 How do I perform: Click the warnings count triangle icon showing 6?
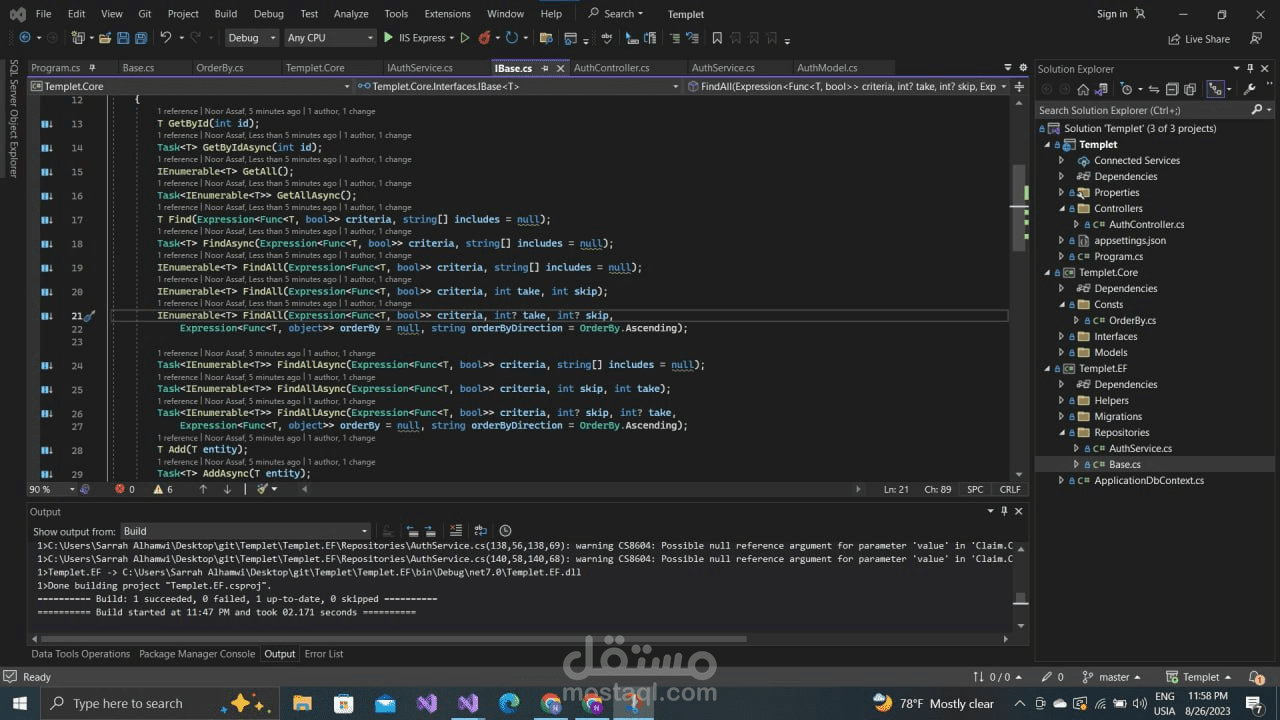(158, 489)
